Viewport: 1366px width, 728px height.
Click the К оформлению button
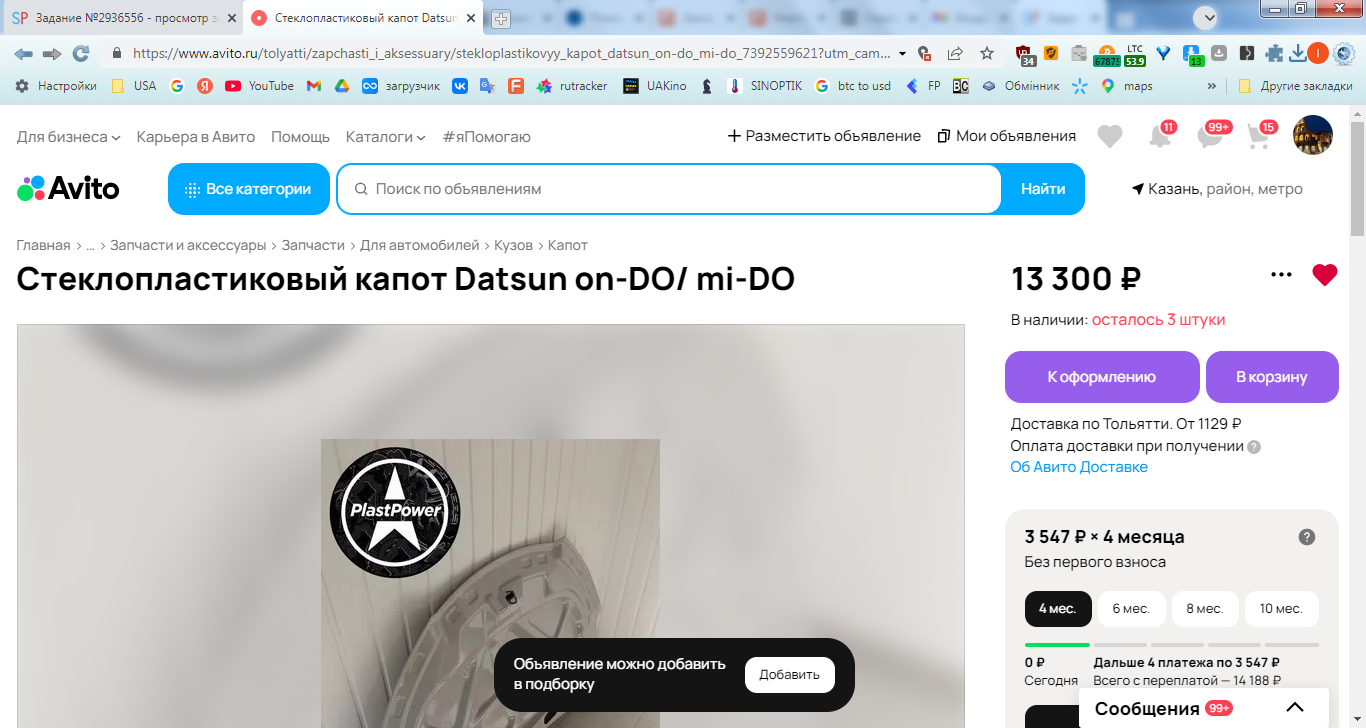coord(1102,377)
